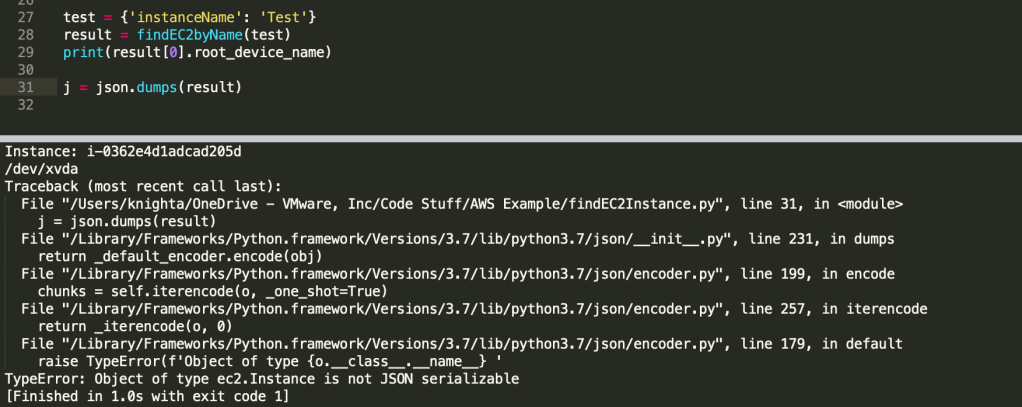Screen dimensions: 1022x407
Task: Click the Instance ID output line
Action: click(124, 151)
